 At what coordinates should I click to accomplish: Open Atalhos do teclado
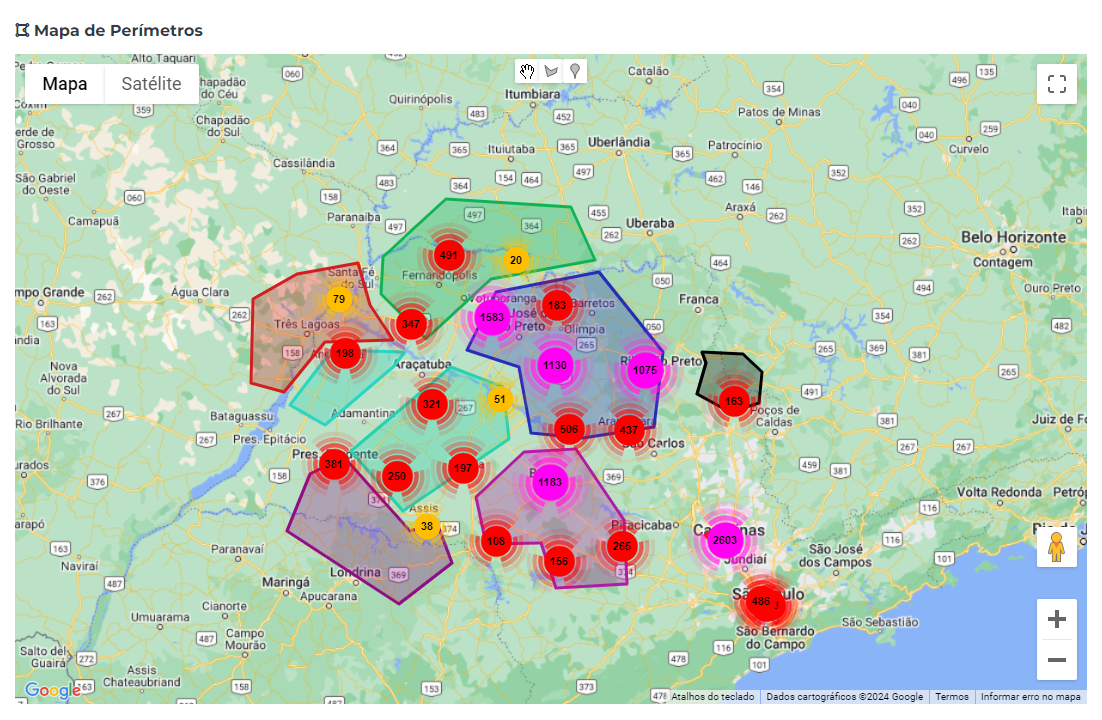click(x=713, y=697)
